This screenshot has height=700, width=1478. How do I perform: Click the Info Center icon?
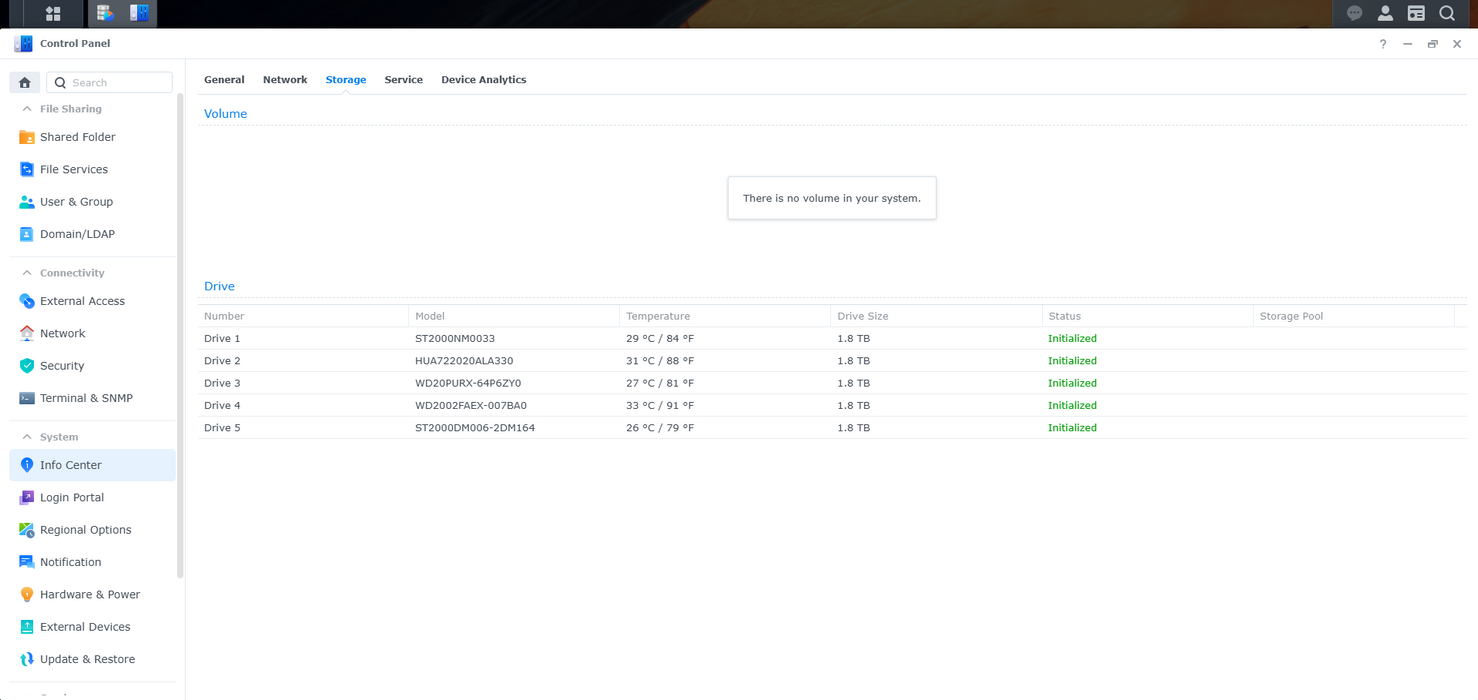coord(27,465)
